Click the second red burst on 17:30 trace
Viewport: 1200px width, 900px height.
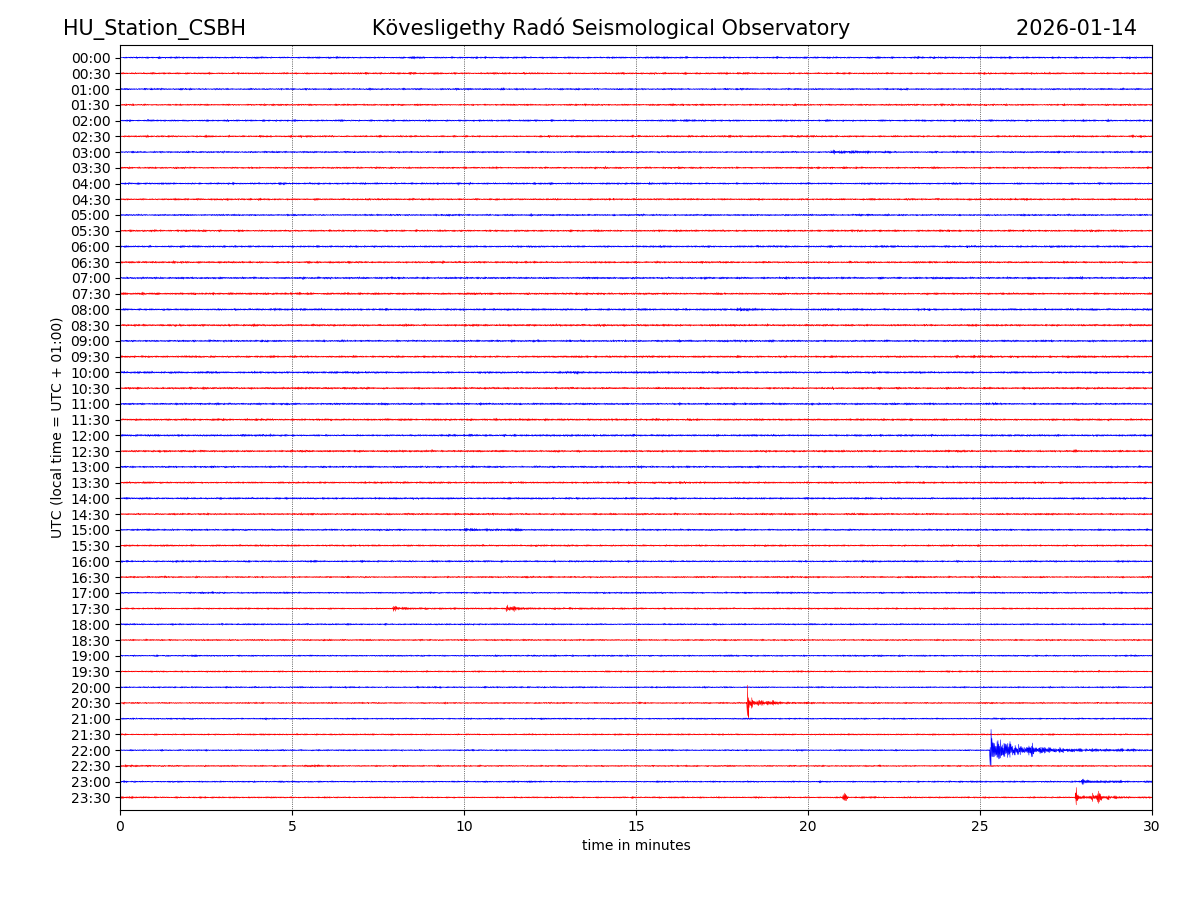(x=511, y=608)
